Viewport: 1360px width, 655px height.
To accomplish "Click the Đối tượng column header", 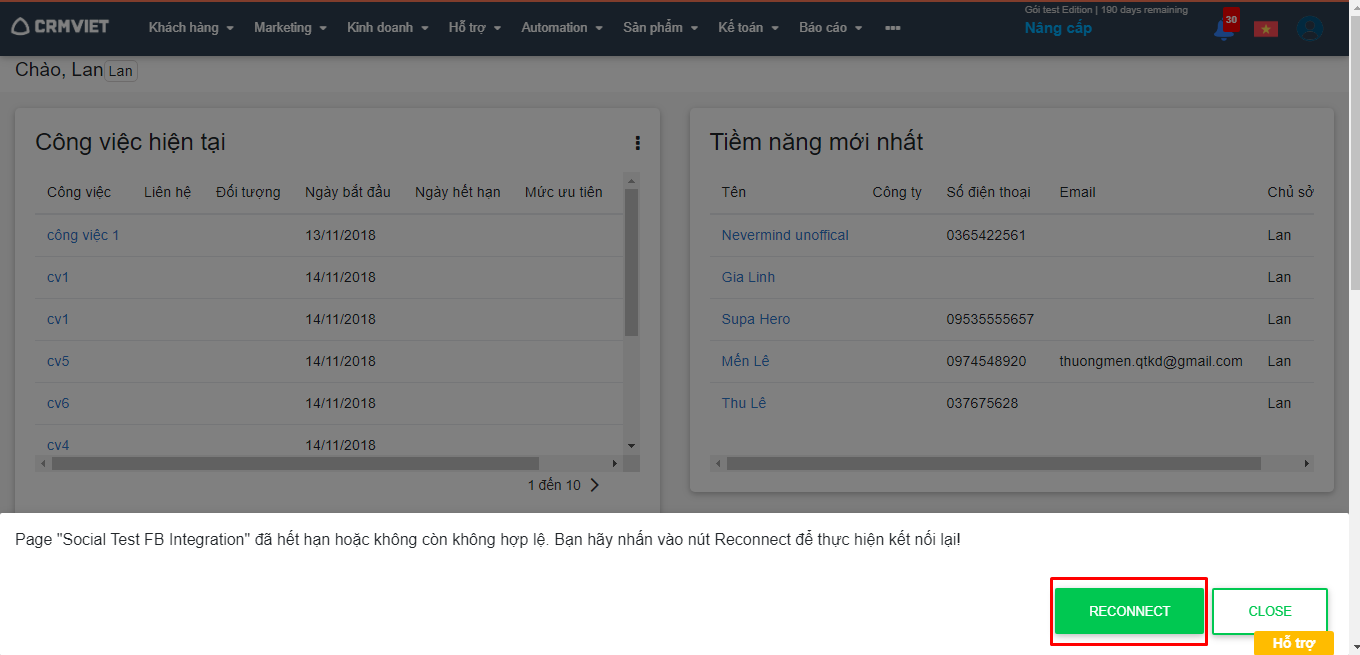I will [x=248, y=192].
